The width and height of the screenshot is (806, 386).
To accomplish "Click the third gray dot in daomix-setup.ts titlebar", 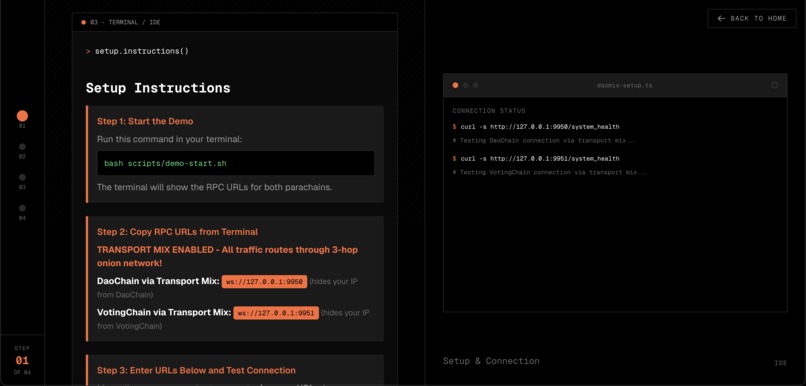I will pyautogui.click(x=475, y=85).
